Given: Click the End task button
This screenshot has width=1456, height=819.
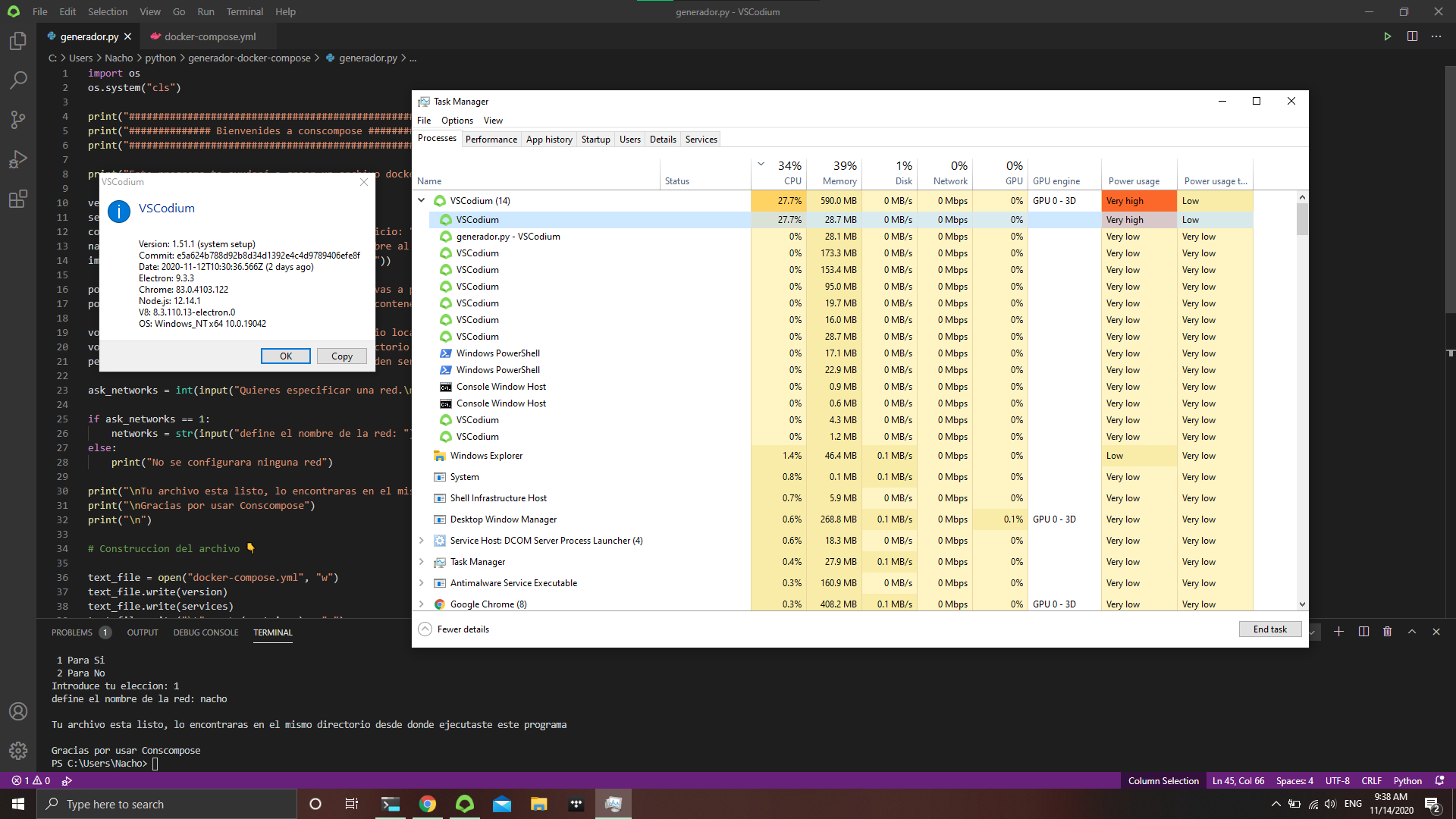Looking at the screenshot, I should (1269, 629).
